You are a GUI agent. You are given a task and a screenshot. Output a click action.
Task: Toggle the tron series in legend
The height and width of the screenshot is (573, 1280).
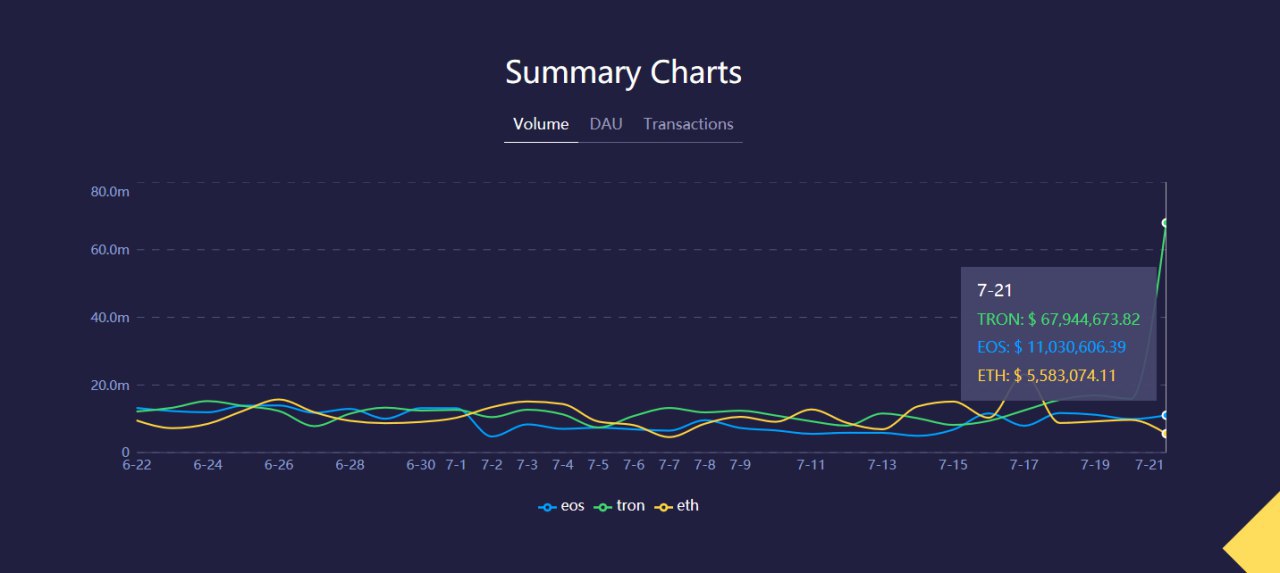(620, 506)
